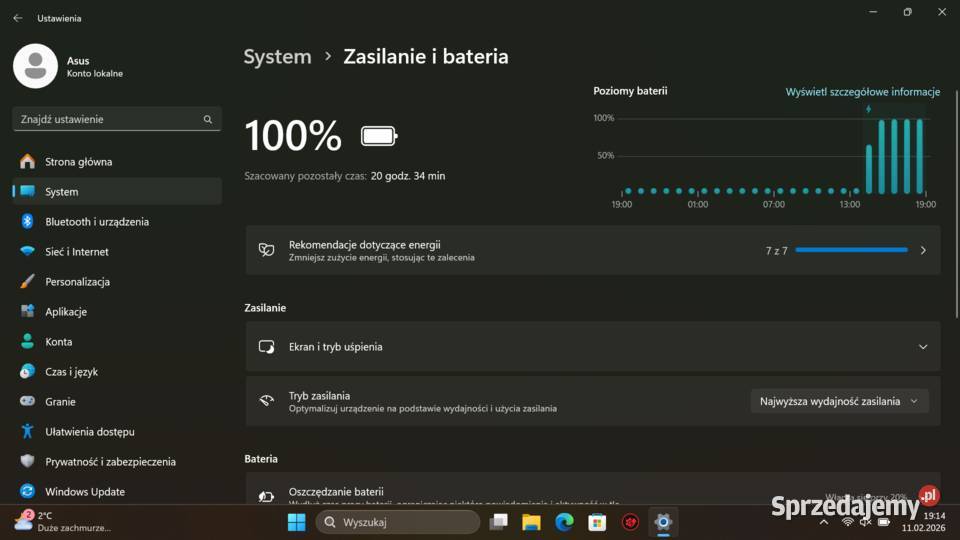Select System in the sidebar

(x=117, y=192)
